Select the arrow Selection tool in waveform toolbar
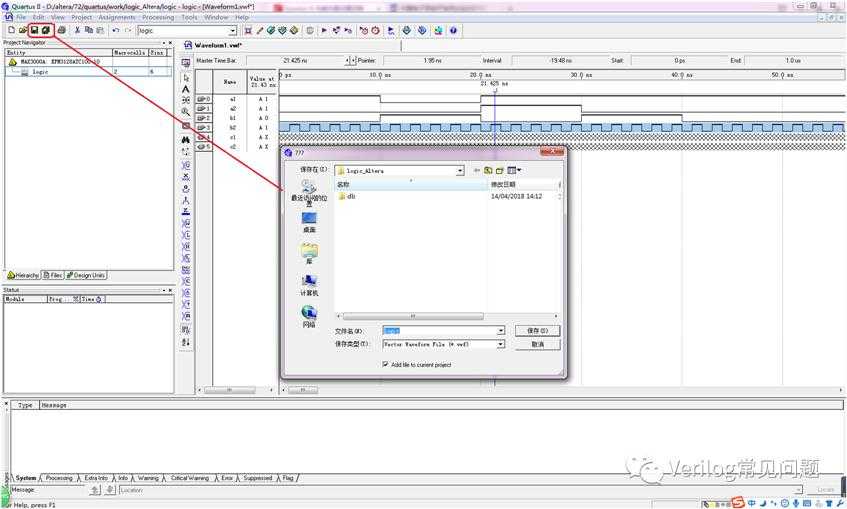 186,78
